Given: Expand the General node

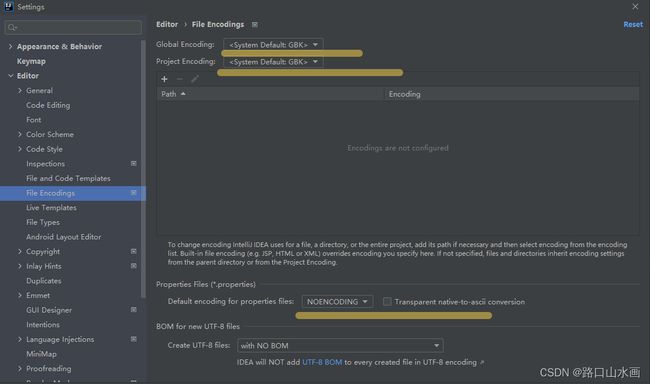Looking at the screenshot, I should pos(19,90).
